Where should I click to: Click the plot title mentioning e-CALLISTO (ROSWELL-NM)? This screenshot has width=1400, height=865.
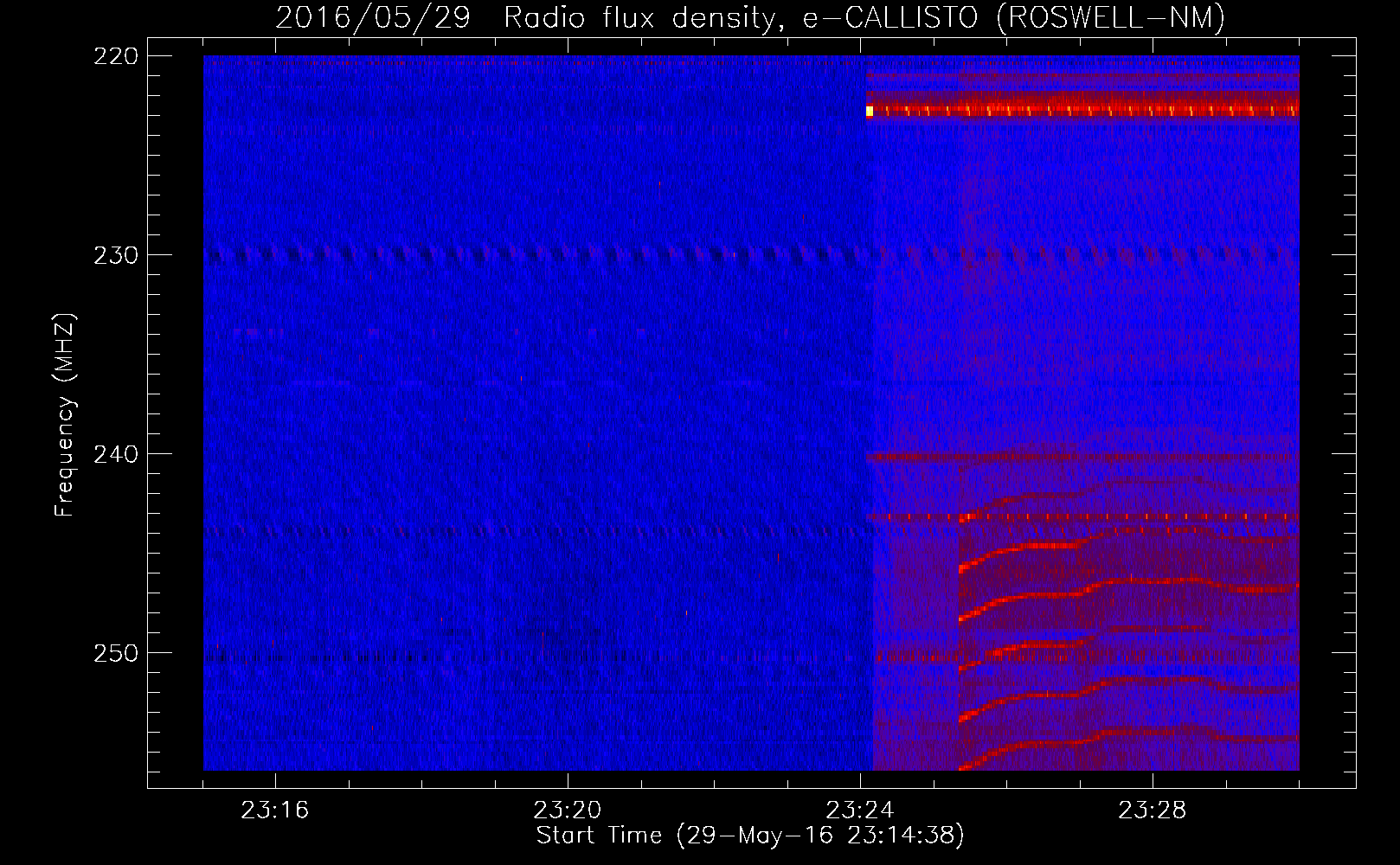point(750,18)
